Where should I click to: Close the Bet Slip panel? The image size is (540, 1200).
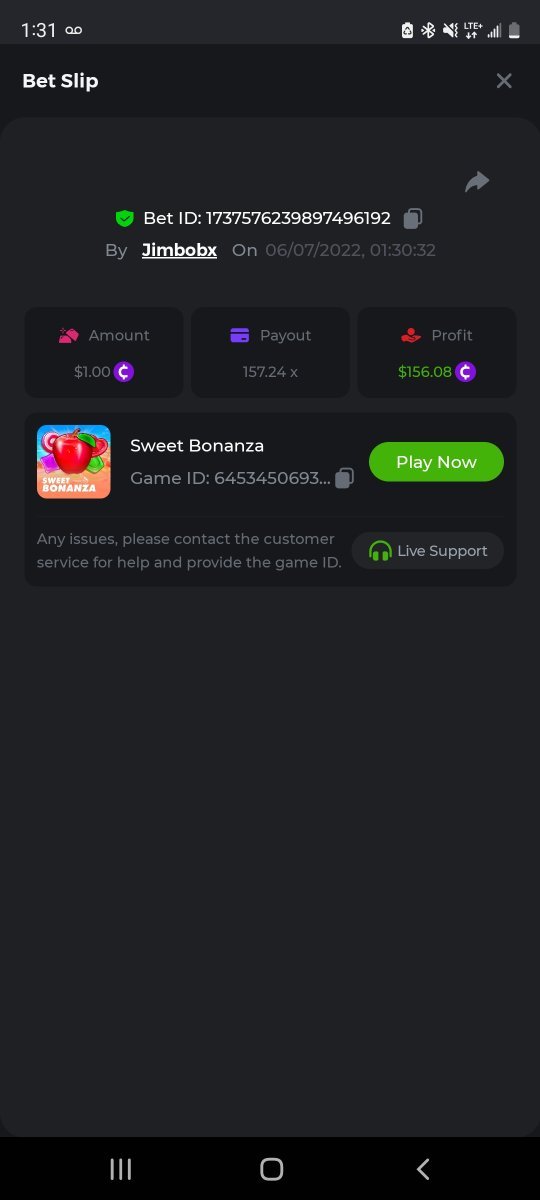click(504, 81)
